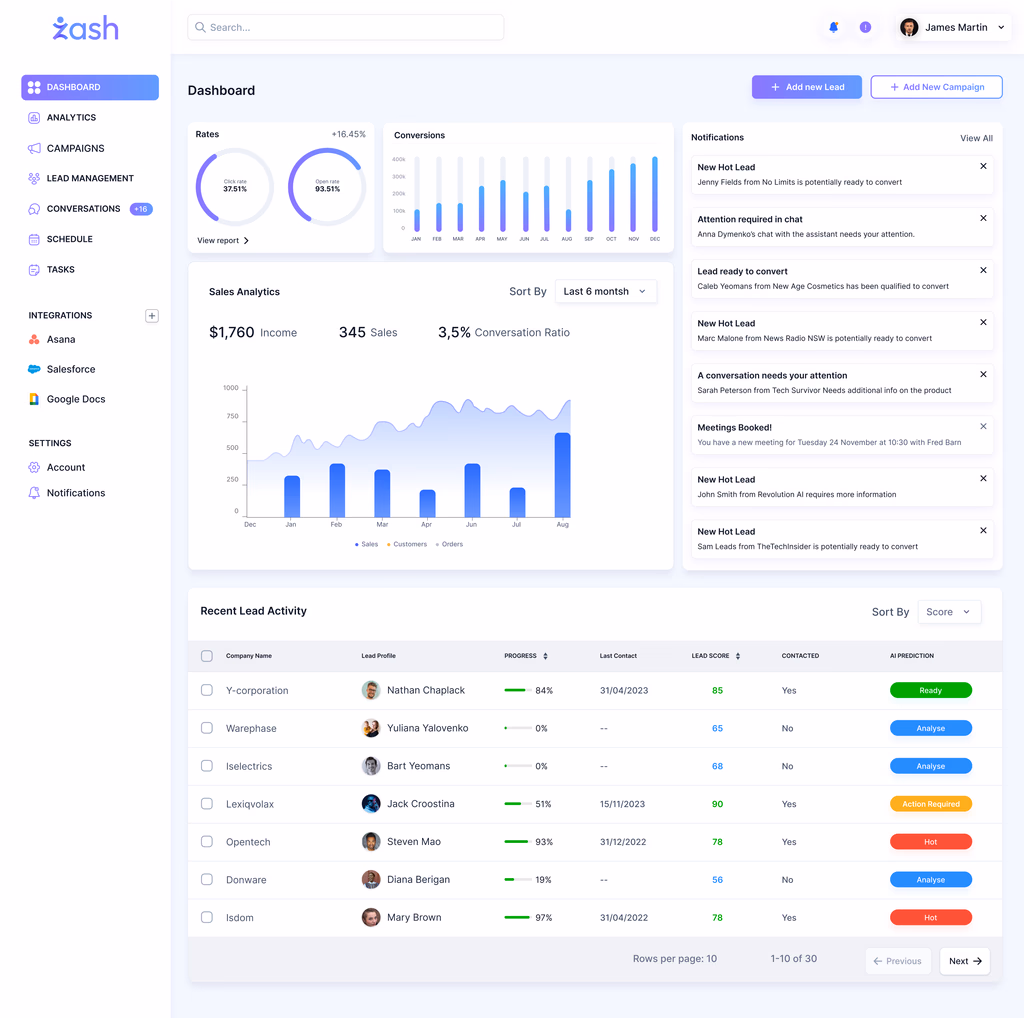1024x1018 pixels.
Task: Dismiss Meetings Booked notification
Action: coord(983,426)
